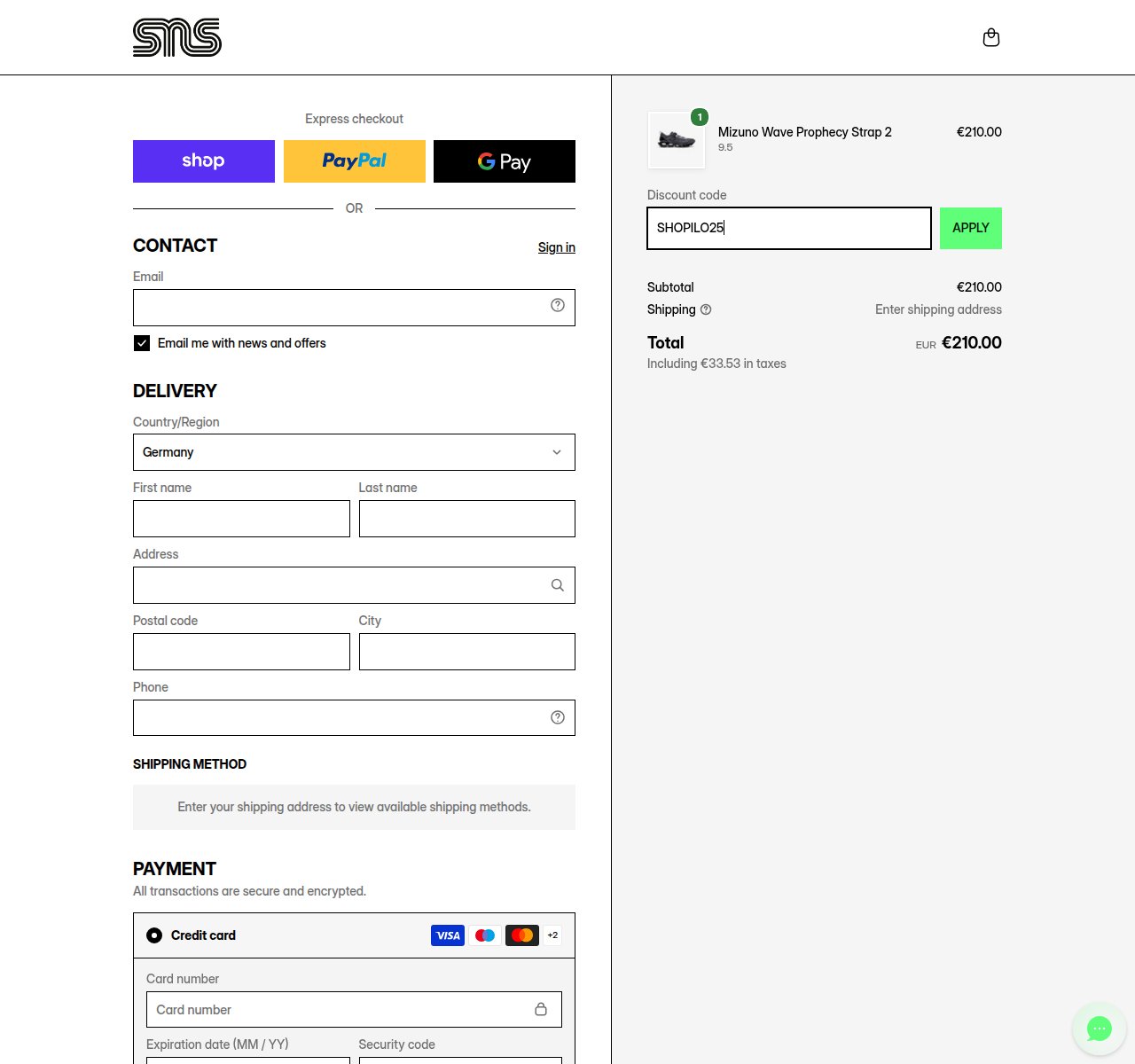Click the shipping methods notice message
Image resolution: width=1135 pixels, height=1064 pixels.
coord(354,807)
